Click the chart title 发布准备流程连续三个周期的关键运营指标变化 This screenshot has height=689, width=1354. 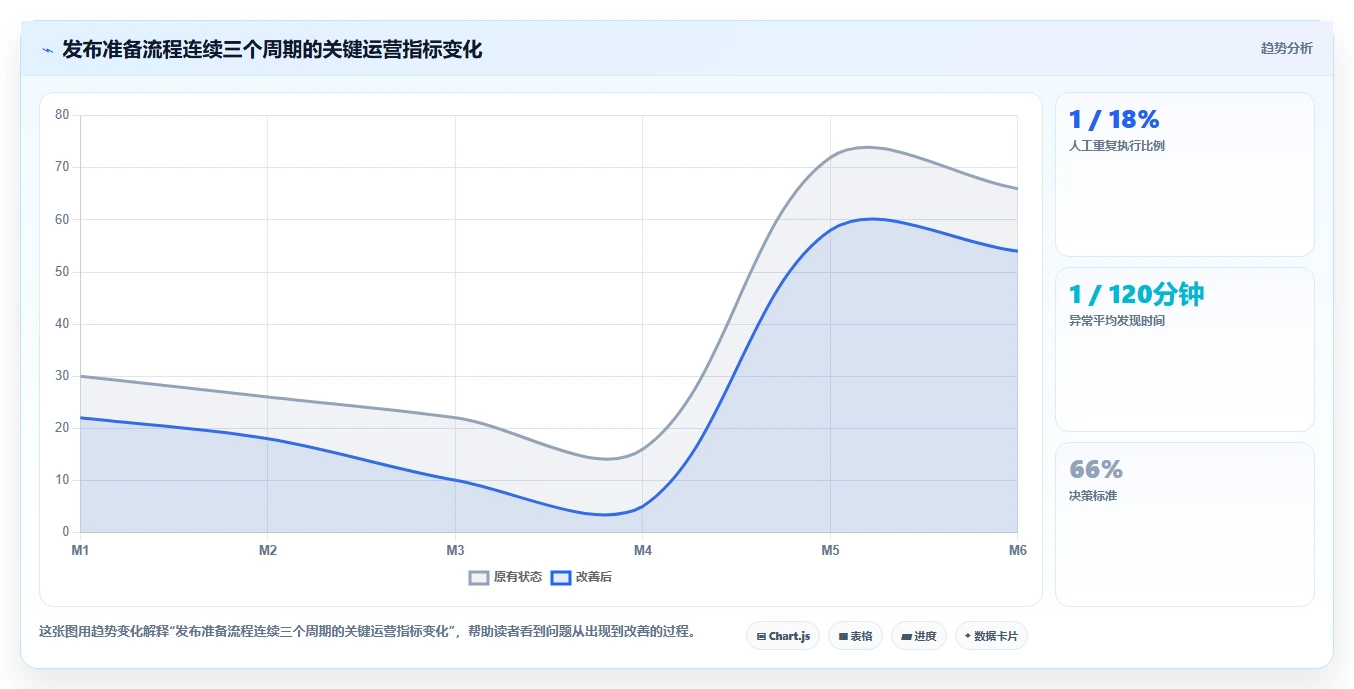pos(272,50)
